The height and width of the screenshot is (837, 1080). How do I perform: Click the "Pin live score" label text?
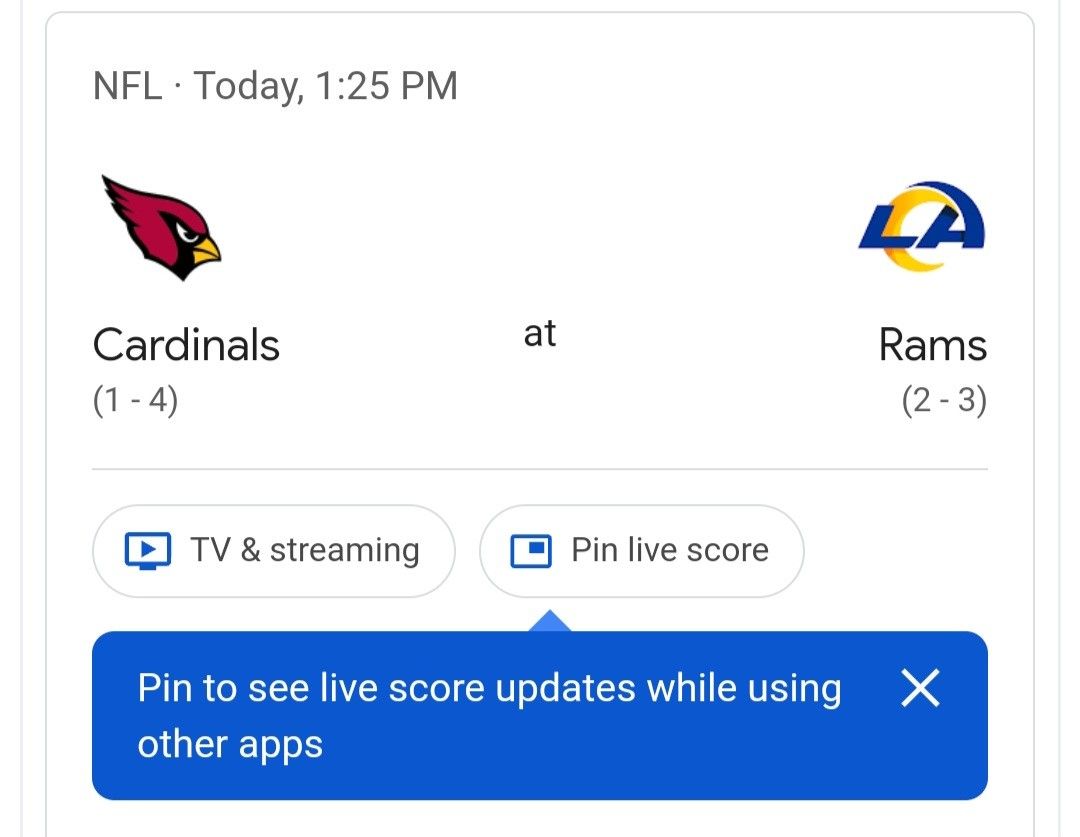[x=670, y=550]
